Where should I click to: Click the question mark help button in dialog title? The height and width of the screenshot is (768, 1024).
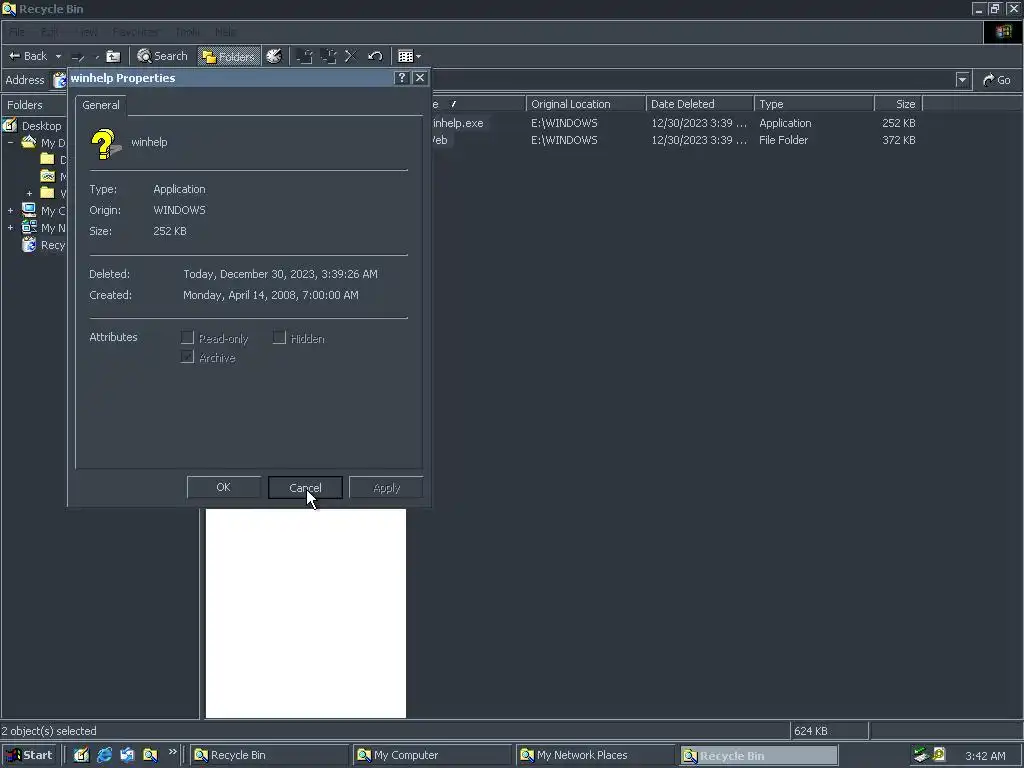402,78
